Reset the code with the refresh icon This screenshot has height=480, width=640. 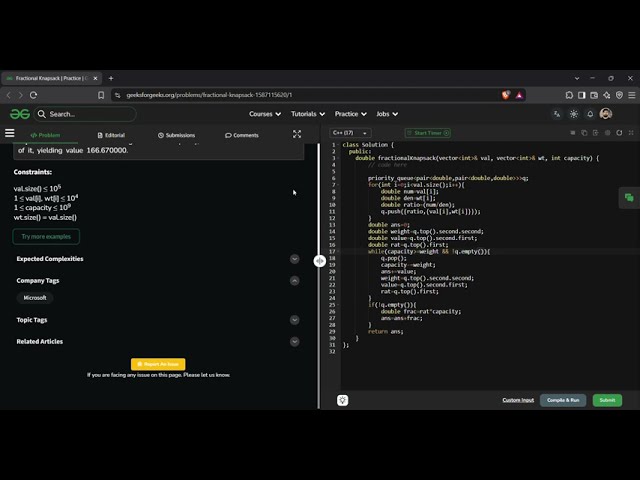619,133
